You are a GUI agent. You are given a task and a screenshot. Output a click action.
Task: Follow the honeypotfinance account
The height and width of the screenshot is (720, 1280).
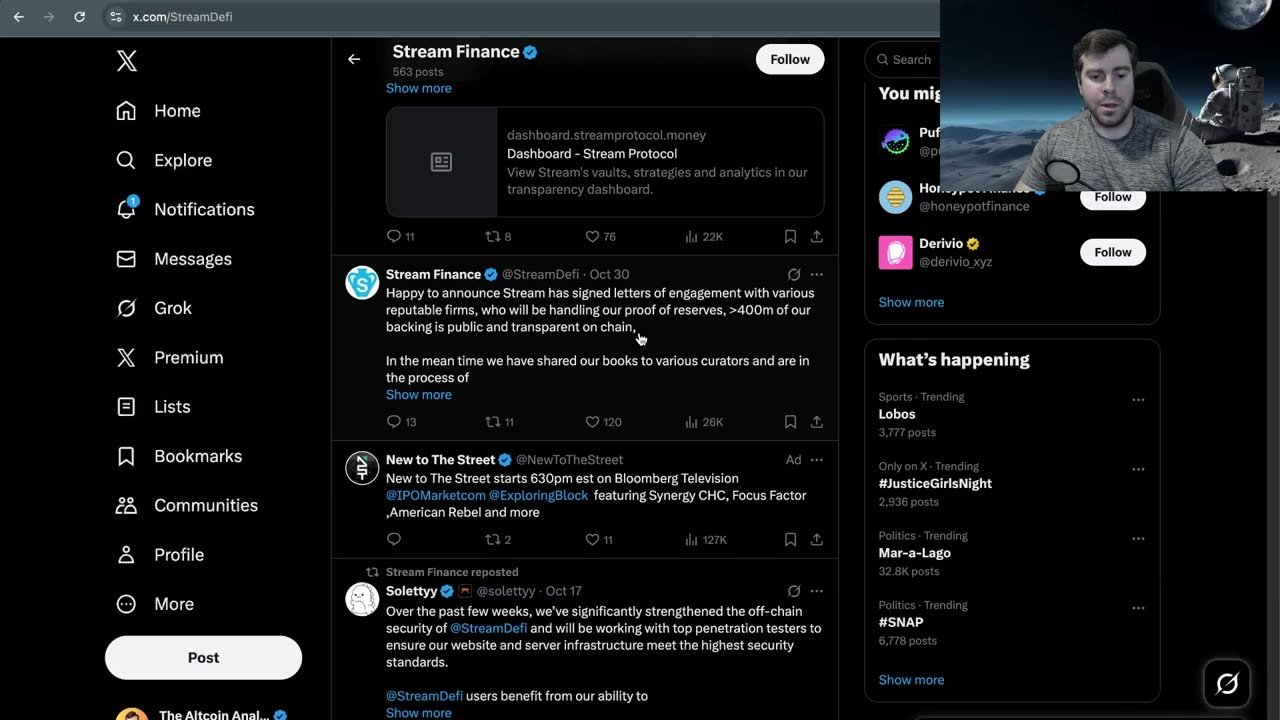1112,197
